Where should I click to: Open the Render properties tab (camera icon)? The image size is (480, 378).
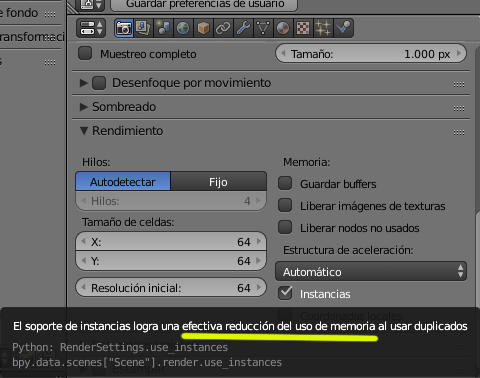point(124,28)
